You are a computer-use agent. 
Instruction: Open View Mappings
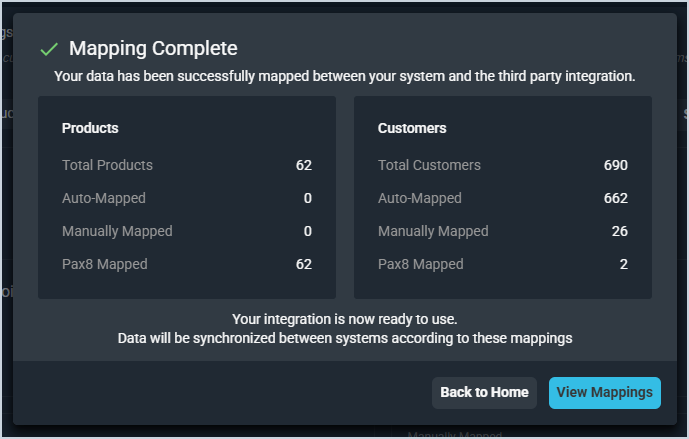[x=604, y=392]
